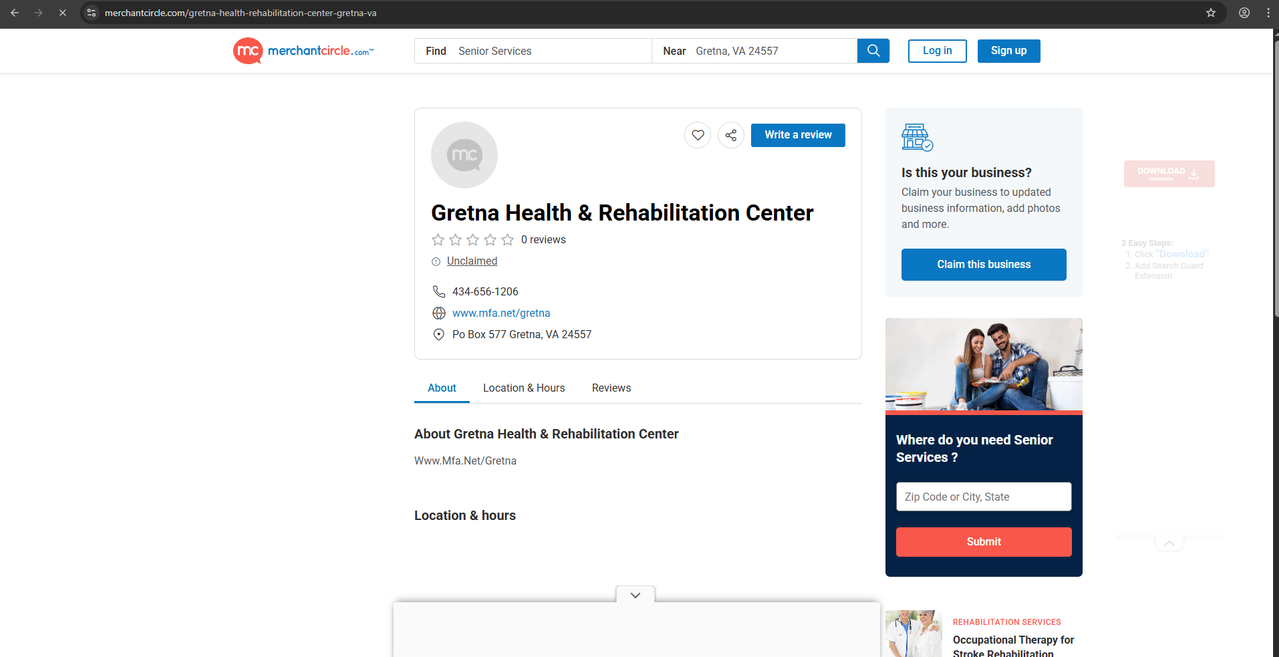1279x657 pixels.
Task: Open site information icon in the address bar
Action: [91, 13]
